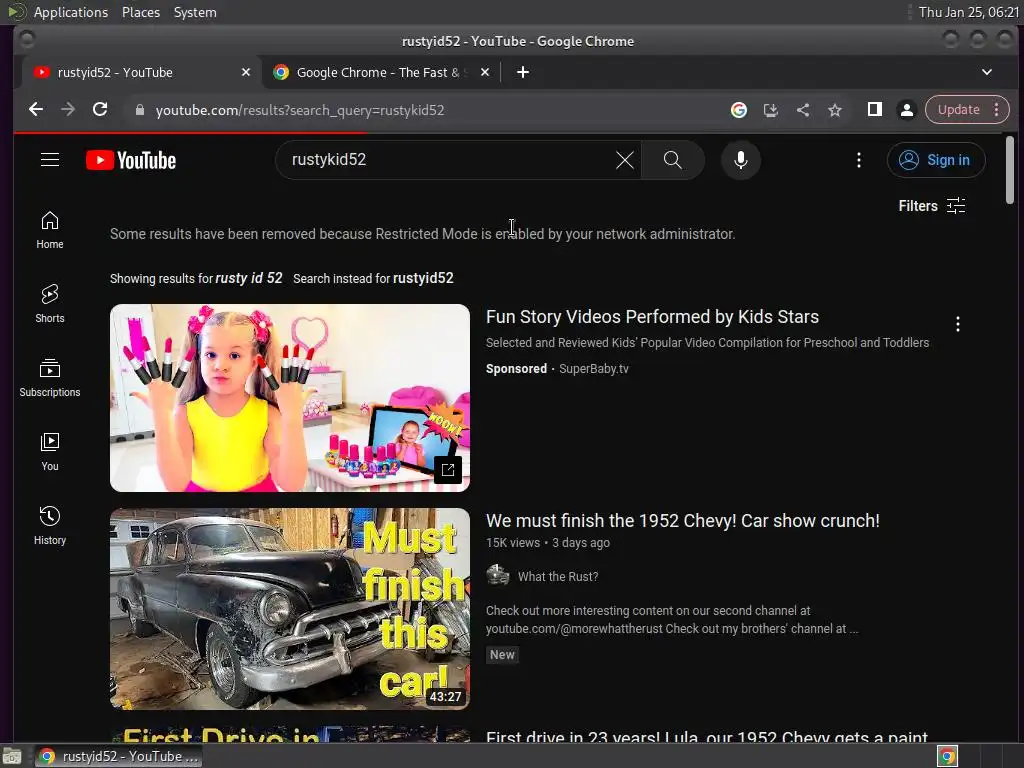Click the Restricted Mode notice text
Screen dimensions: 1024x768
(423, 234)
